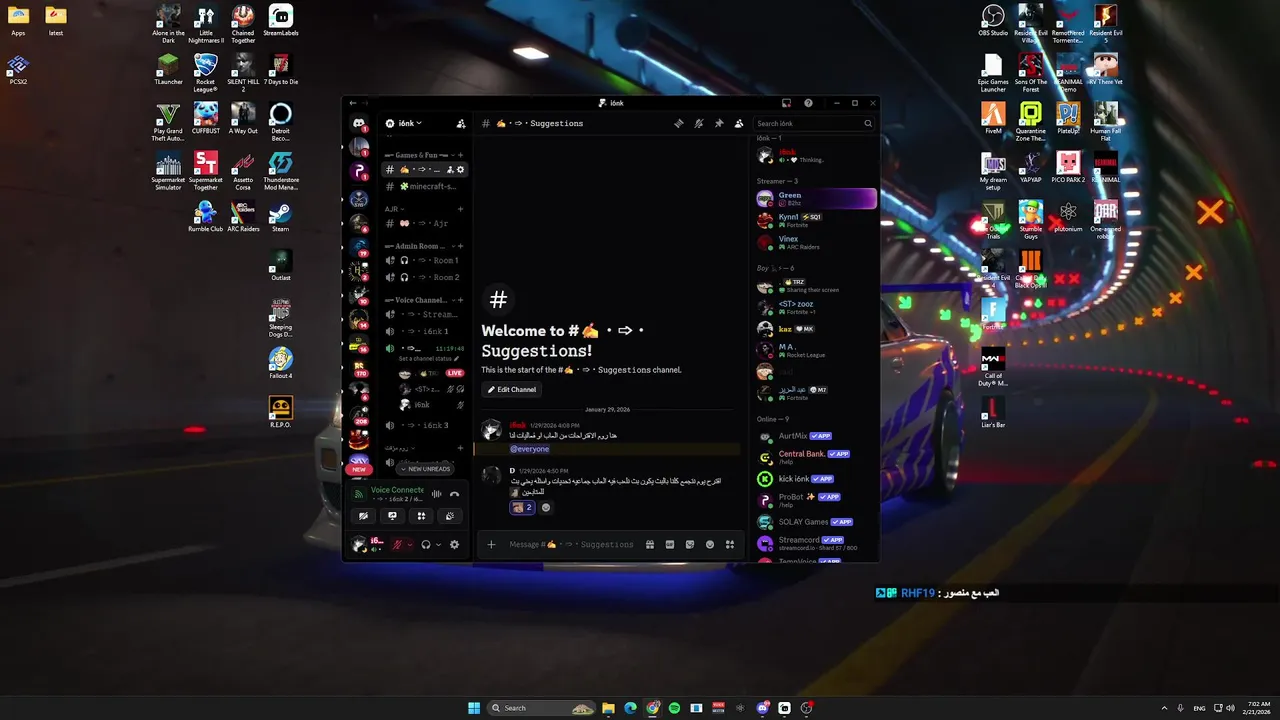Screen dimensions: 1280x720
Task: Add a channel to Admin Room category
Action: pos(460,246)
